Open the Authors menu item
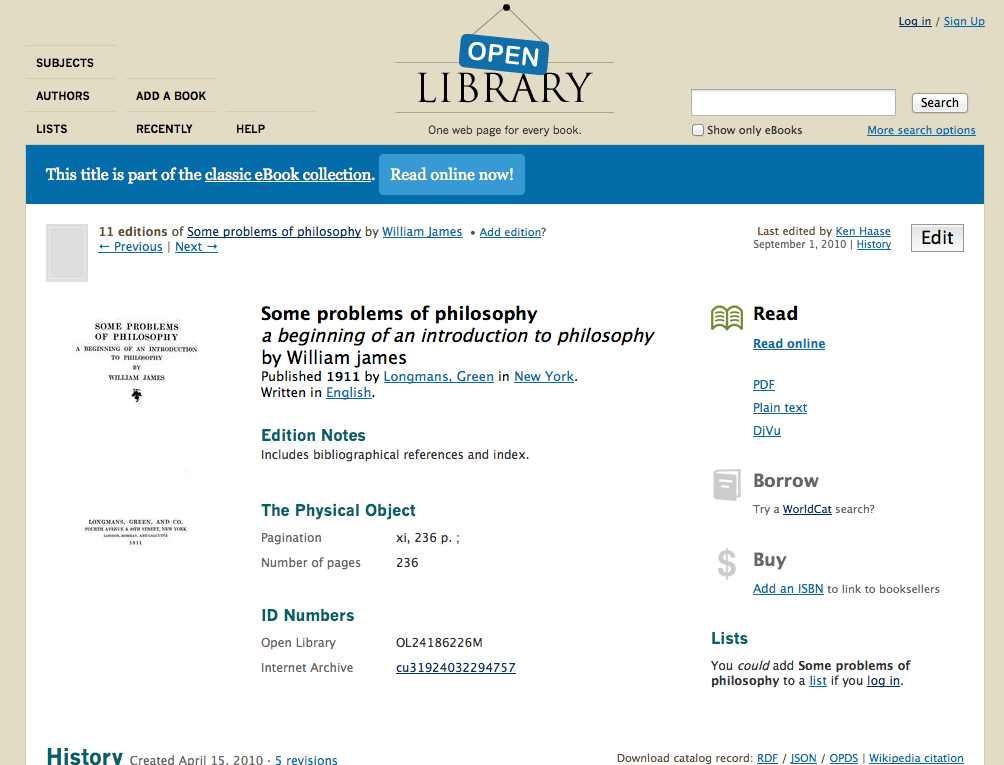 click(63, 96)
